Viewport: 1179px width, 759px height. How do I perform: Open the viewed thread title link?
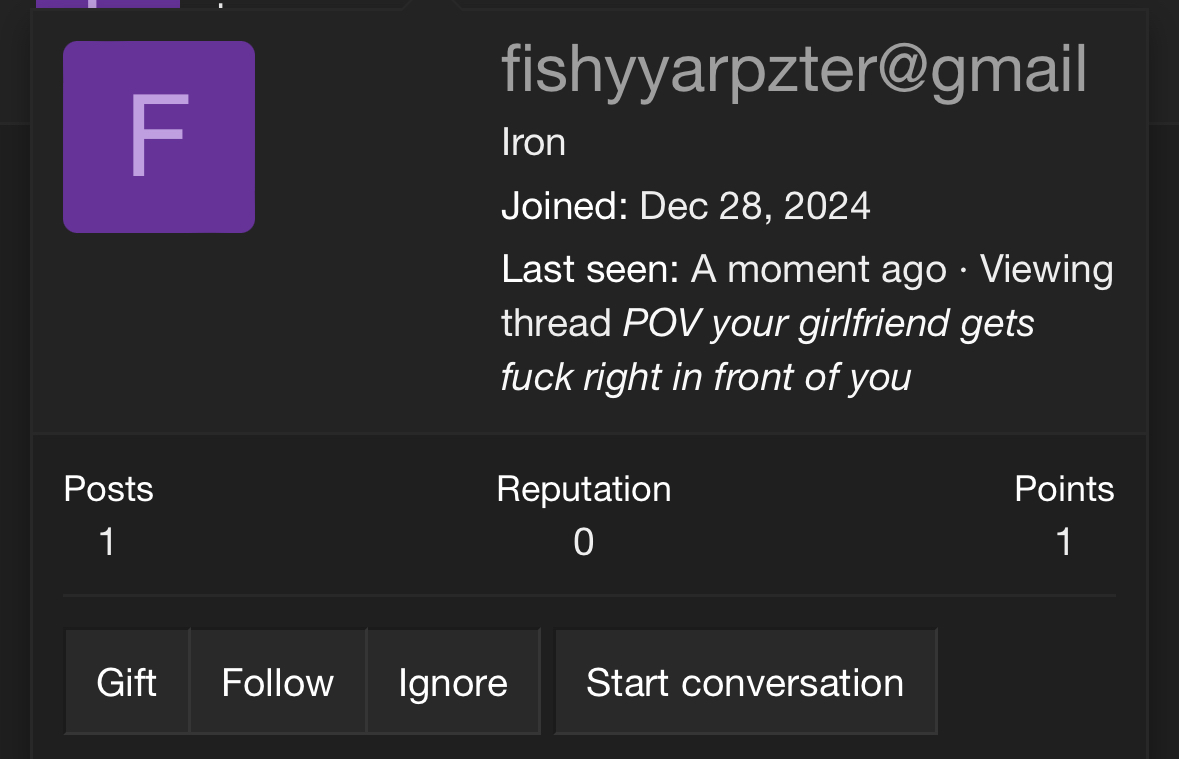coord(767,350)
